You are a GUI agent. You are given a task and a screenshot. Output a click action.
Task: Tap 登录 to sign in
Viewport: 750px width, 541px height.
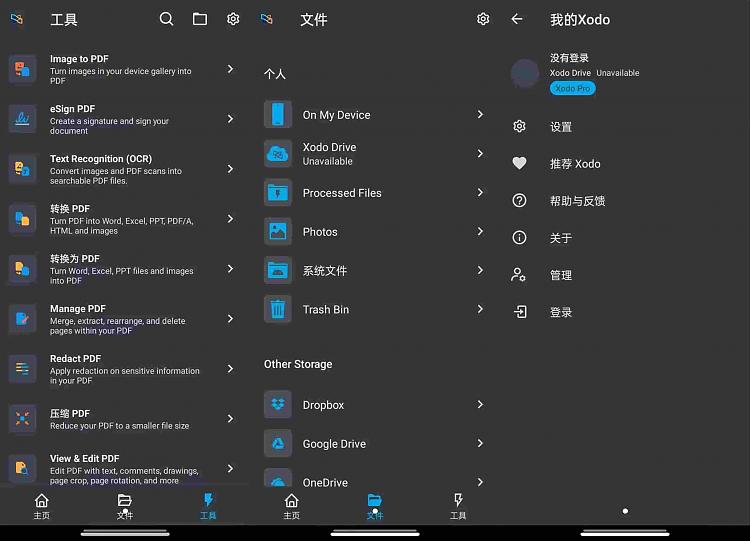(x=625, y=312)
